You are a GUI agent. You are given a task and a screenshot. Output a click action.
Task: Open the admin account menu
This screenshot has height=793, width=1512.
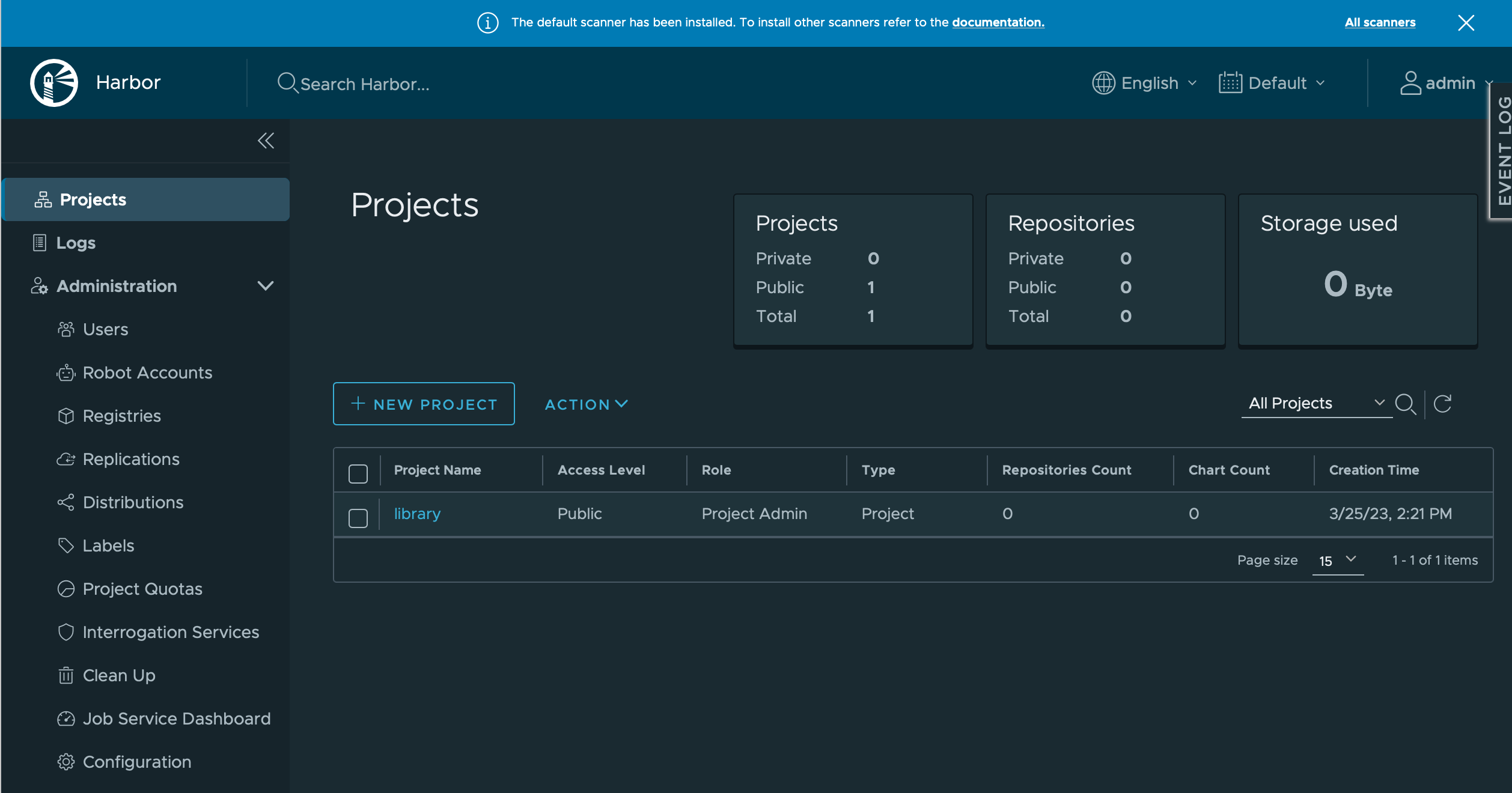pos(1445,83)
